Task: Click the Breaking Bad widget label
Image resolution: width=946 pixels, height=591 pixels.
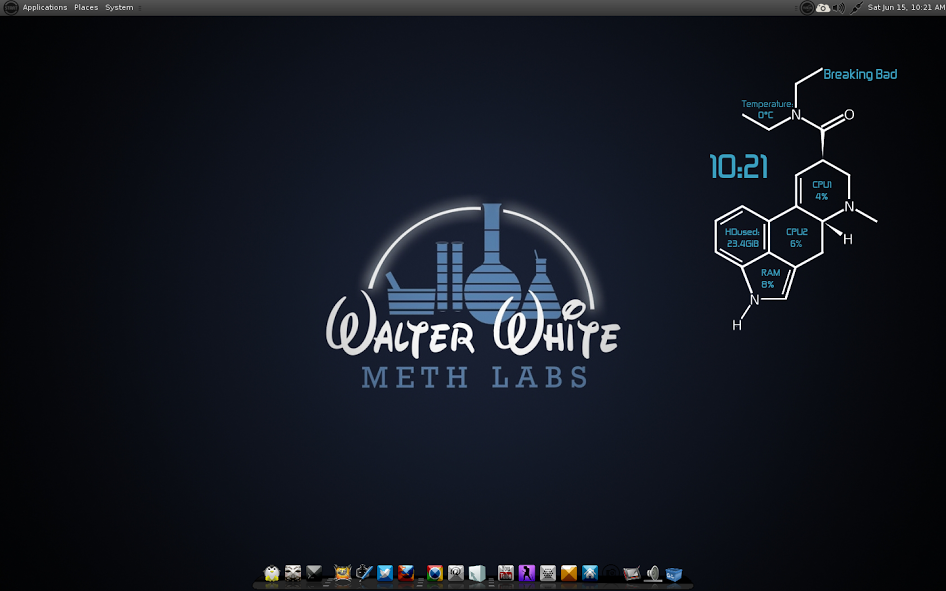Action: (860, 74)
